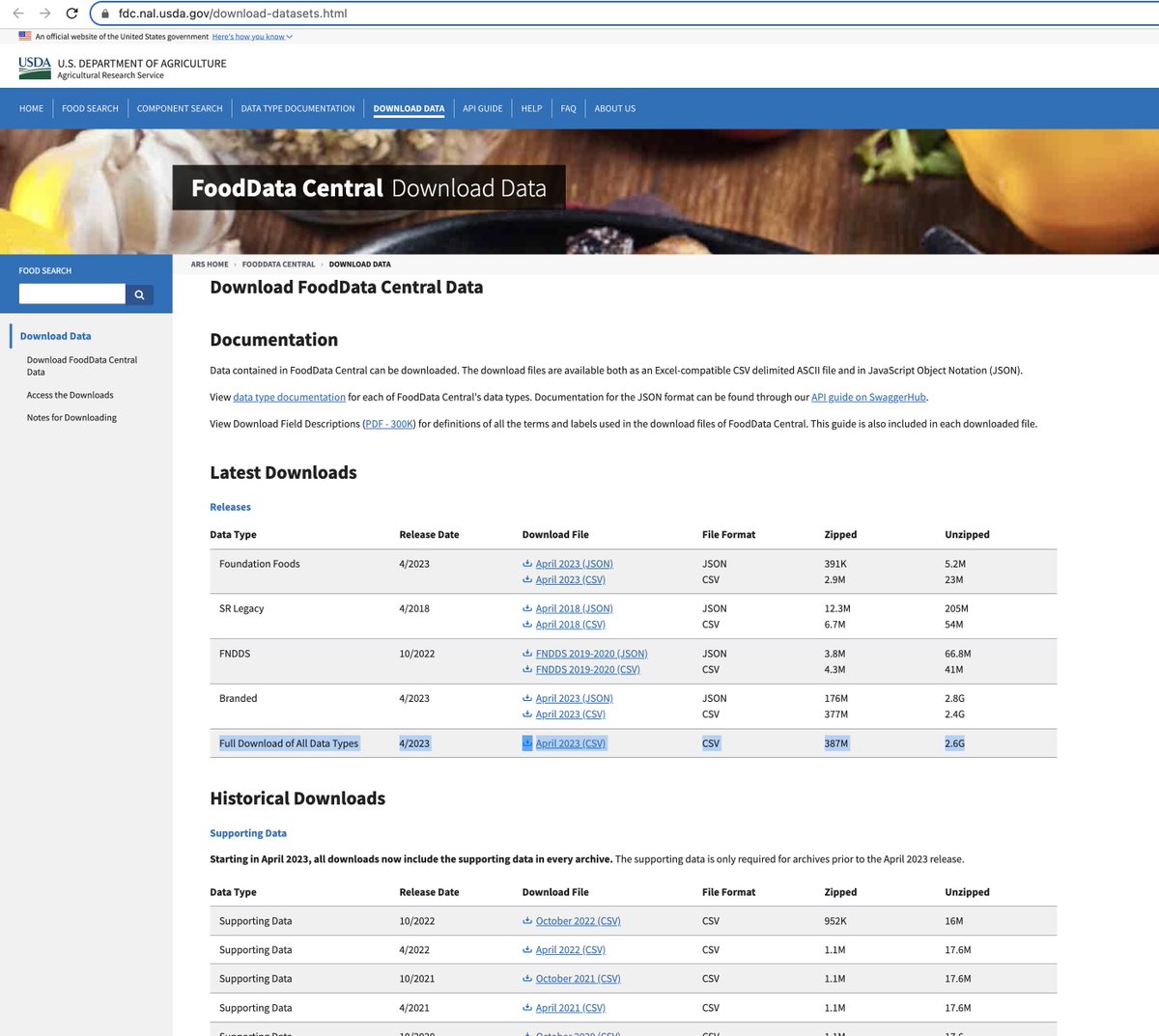
Task: Download SR Legacy April 2018 (CSV) link
Action: [571, 625]
